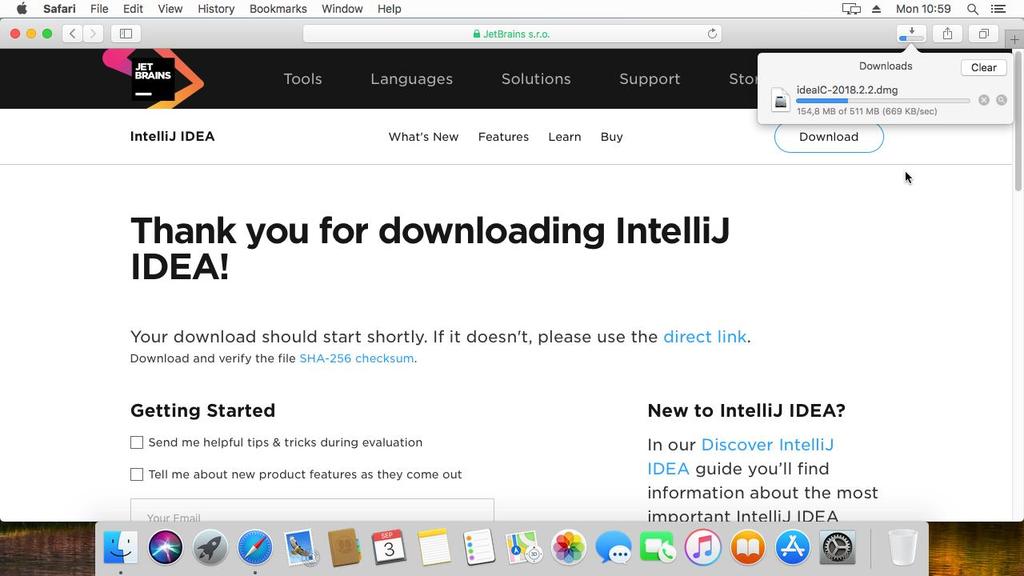The height and width of the screenshot is (576, 1024).
Task: Open the Trash in the dock
Action: (x=903, y=547)
